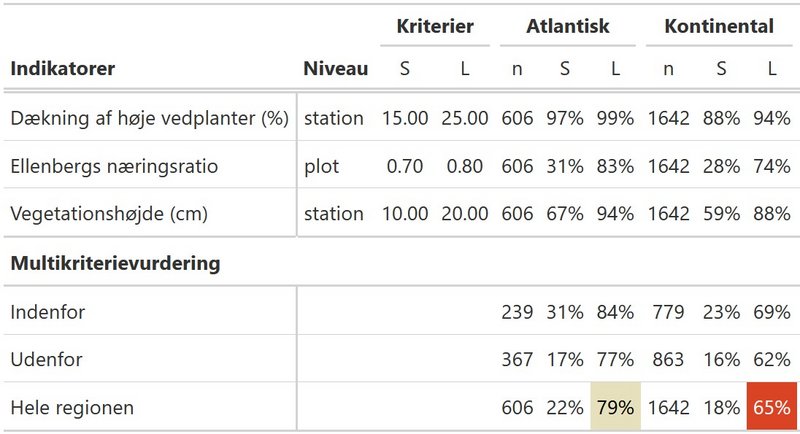
Task: Click the Indenfor row label
Action: coord(47,312)
